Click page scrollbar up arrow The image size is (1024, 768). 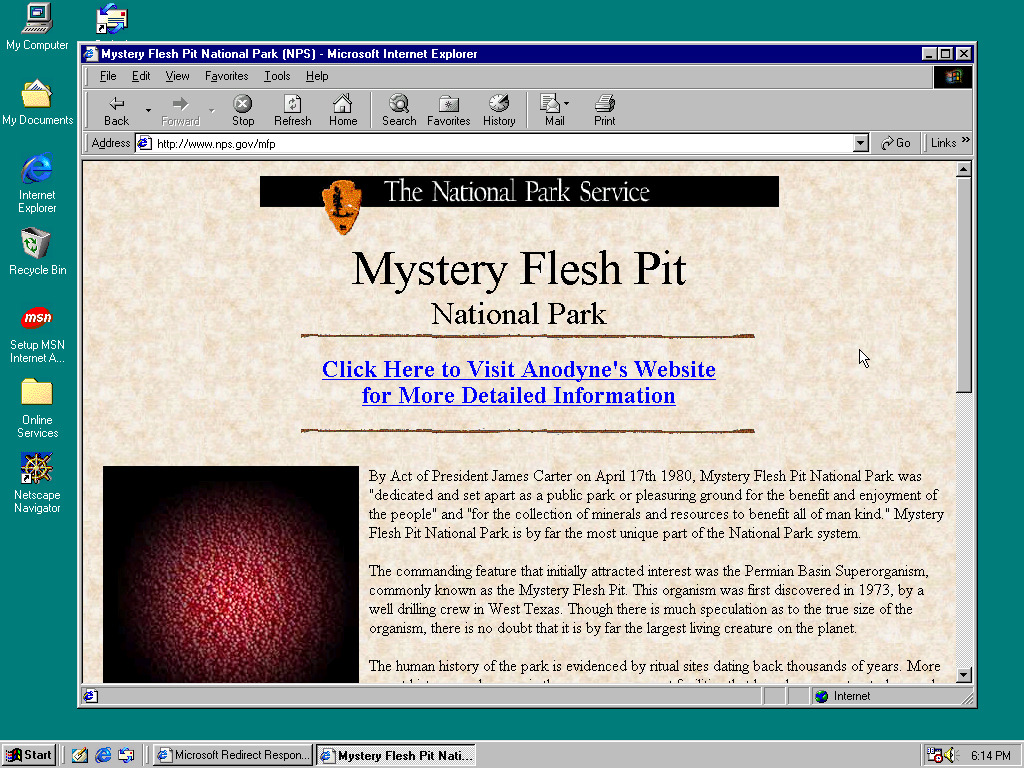click(964, 170)
